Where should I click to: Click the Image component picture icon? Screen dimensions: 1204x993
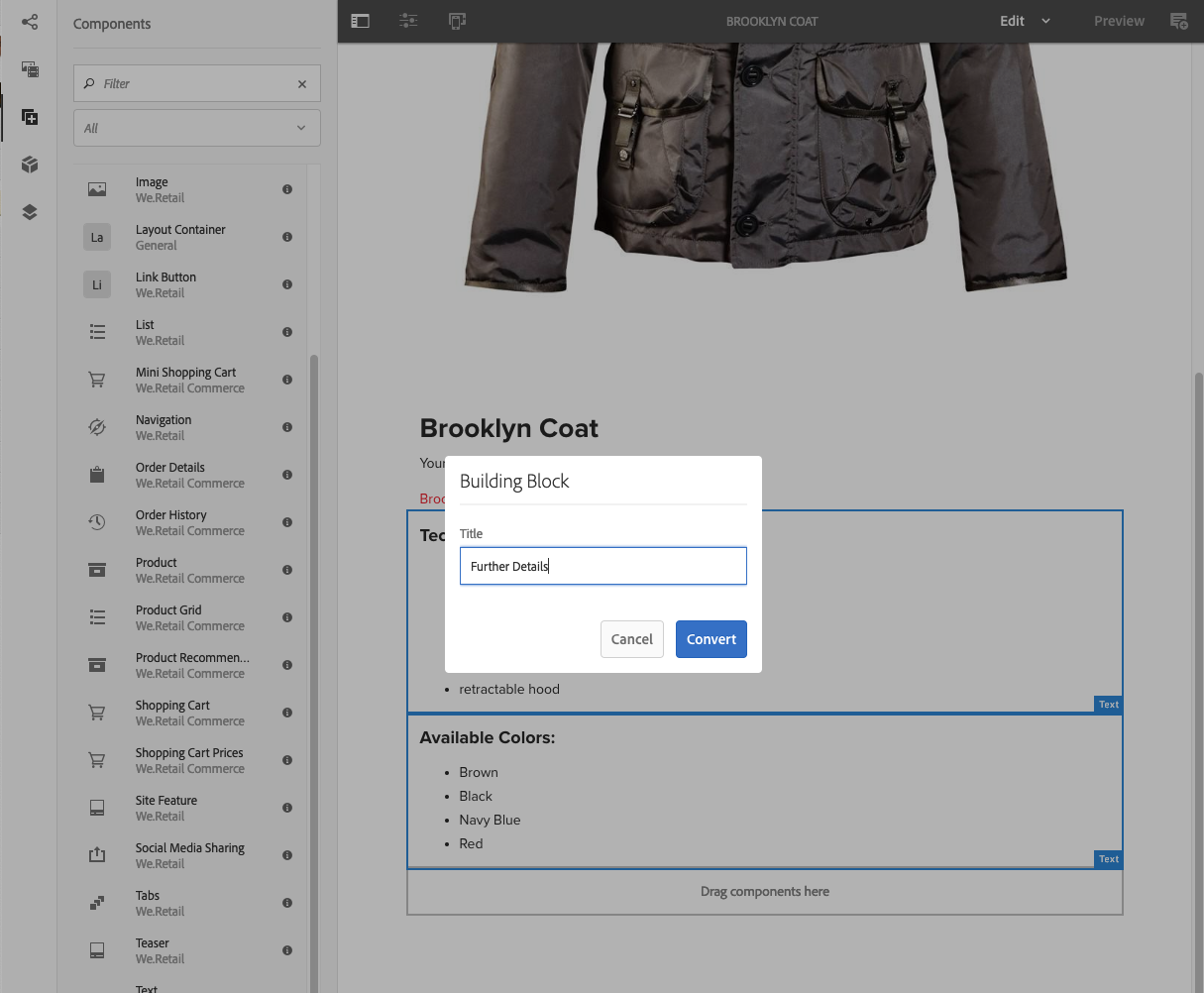97,189
